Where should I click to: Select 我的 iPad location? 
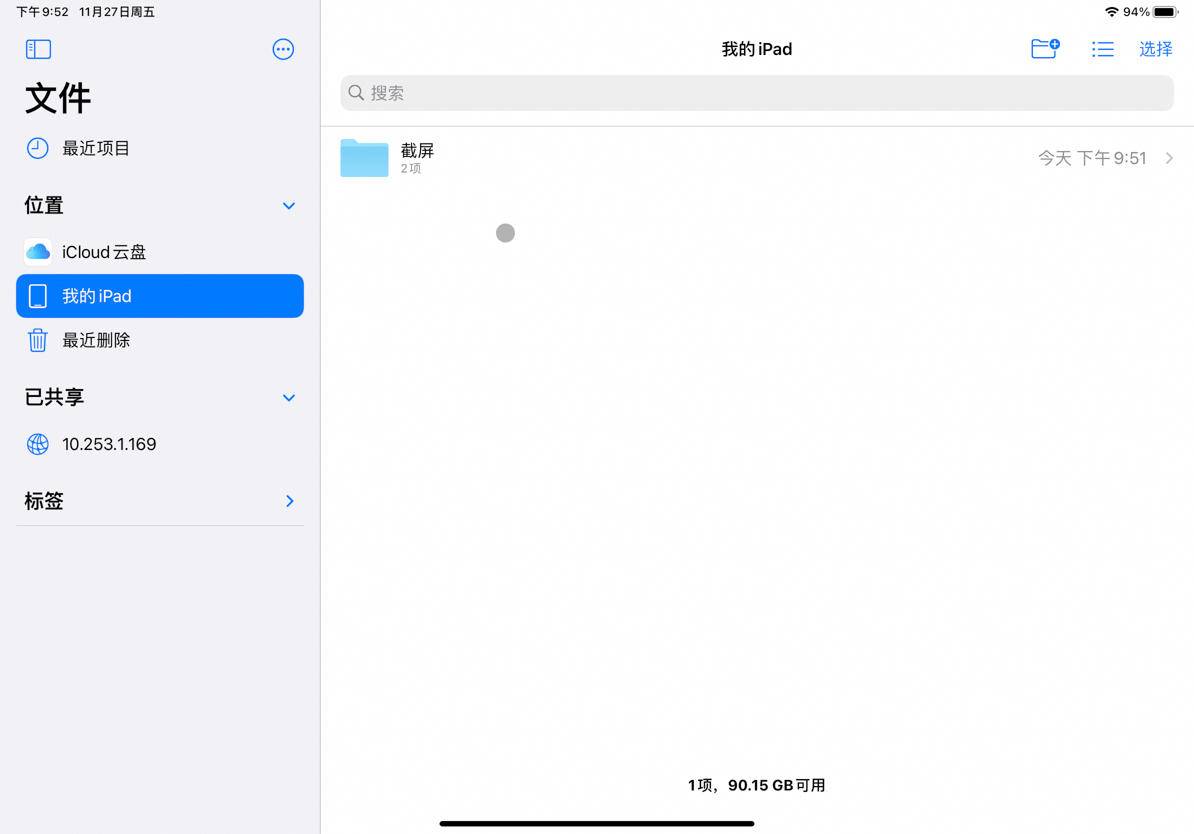pyautogui.click(x=160, y=296)
